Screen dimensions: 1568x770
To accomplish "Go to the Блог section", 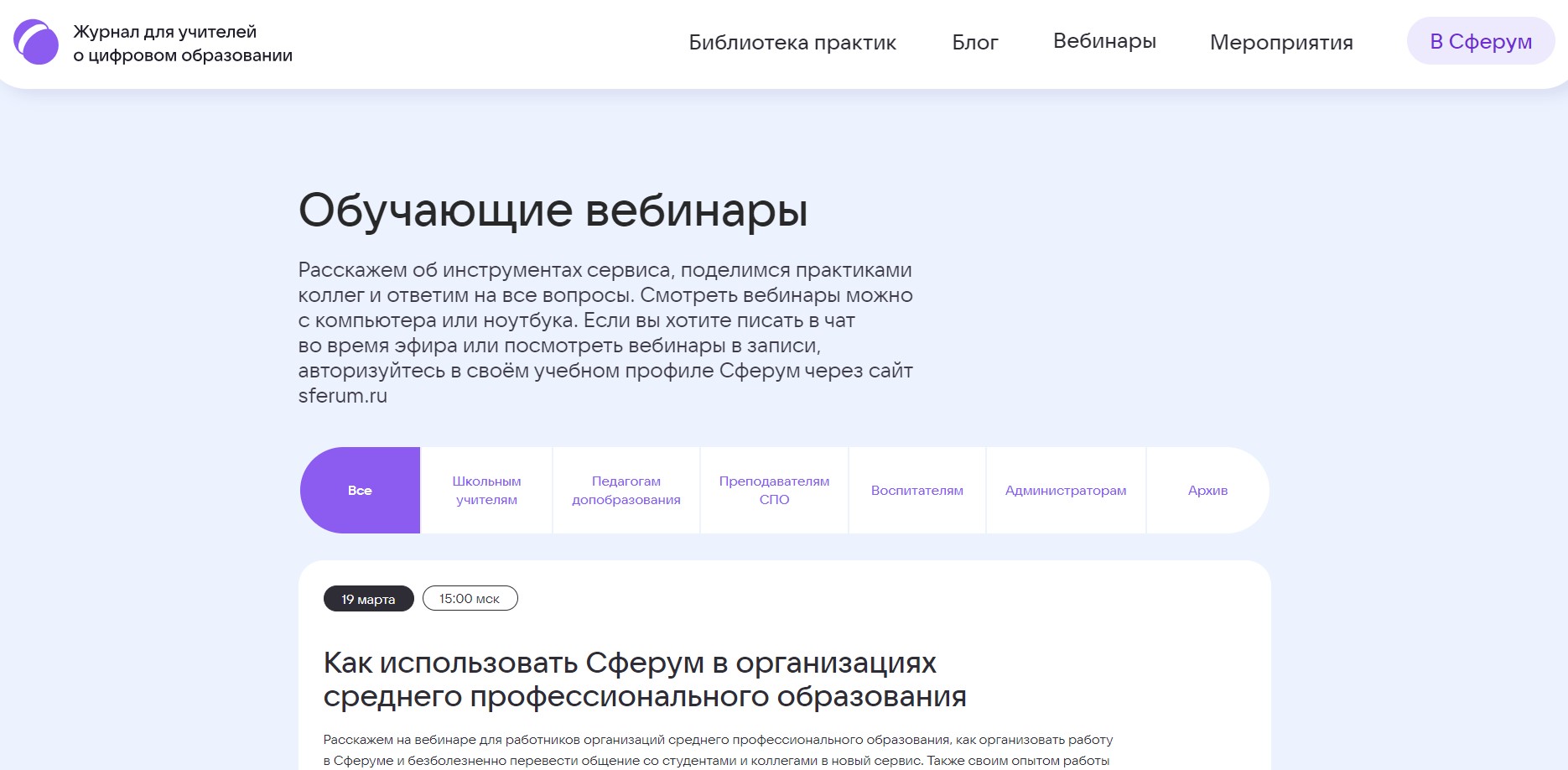I will (x=975, y=42).
